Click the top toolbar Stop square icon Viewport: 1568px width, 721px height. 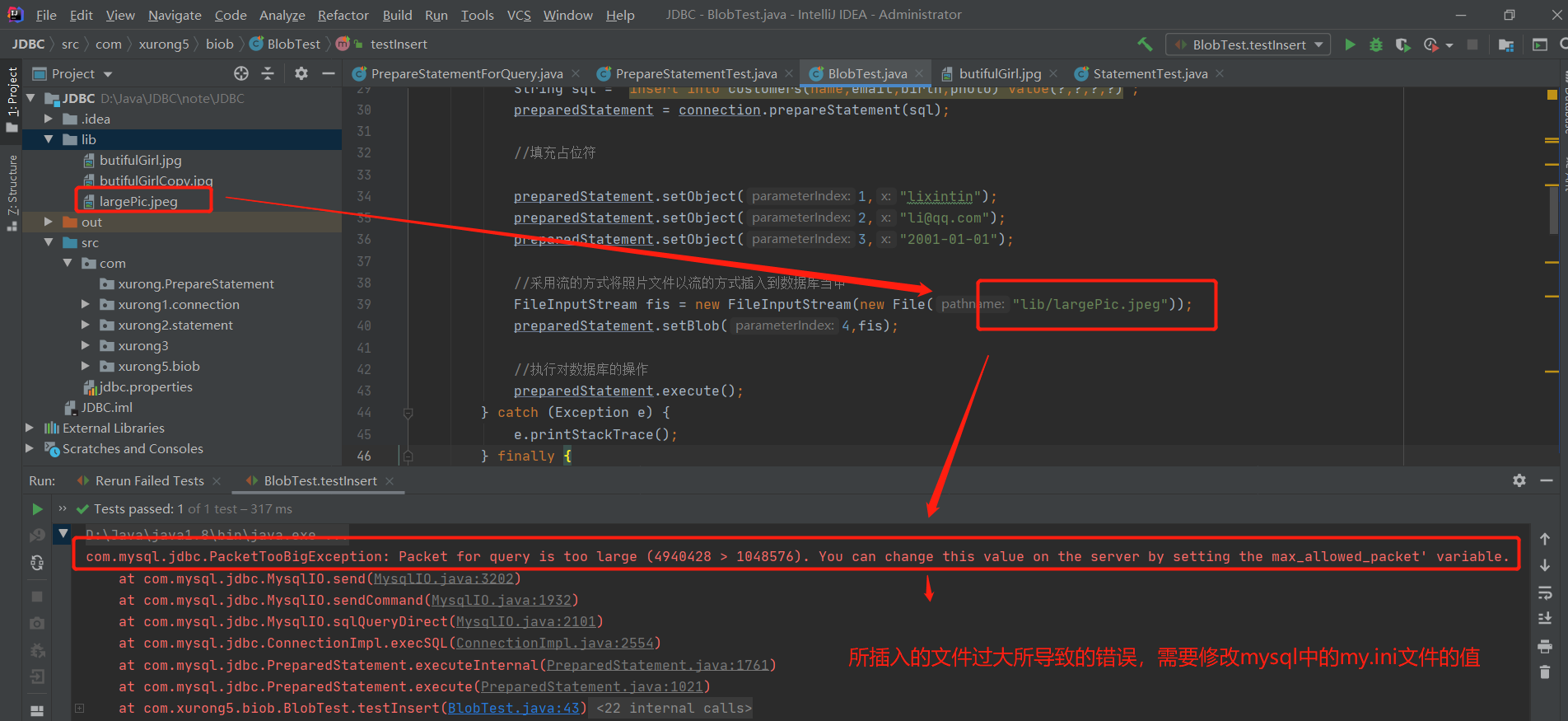(1472, 44)
